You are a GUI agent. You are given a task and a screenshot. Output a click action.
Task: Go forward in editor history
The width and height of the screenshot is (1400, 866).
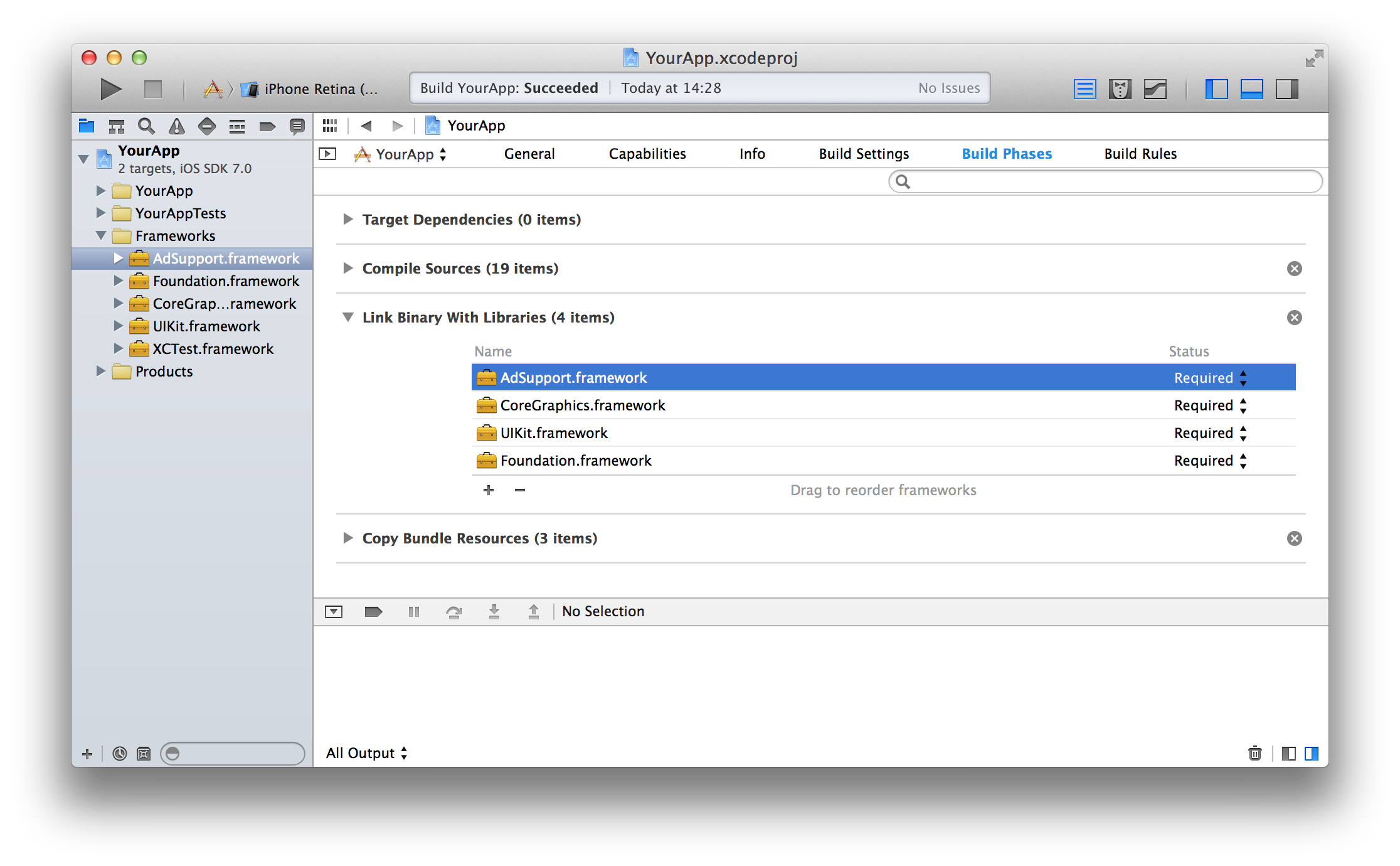[397, 126]
